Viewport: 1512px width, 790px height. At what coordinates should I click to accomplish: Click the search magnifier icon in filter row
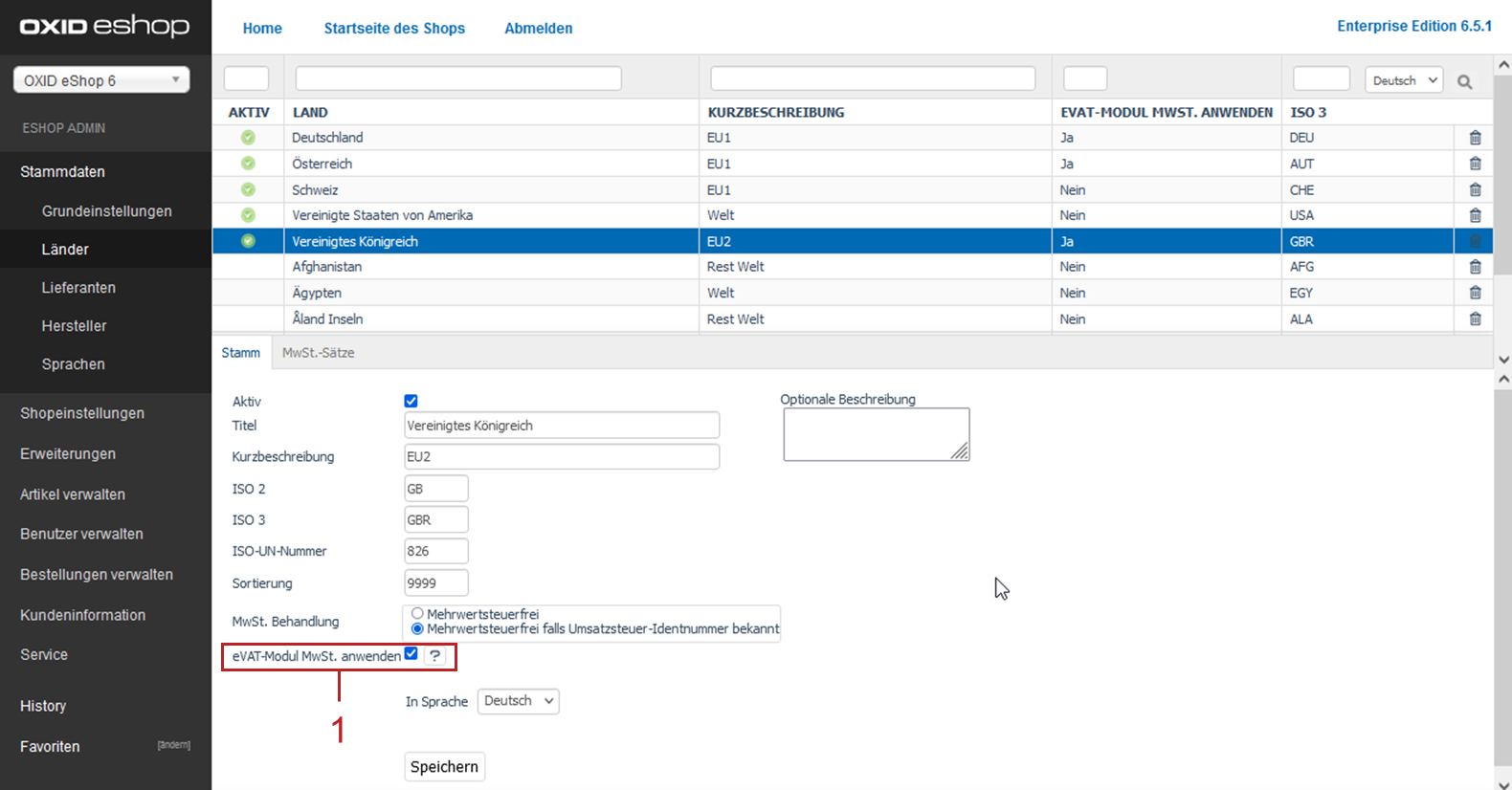coord(1464,82)
